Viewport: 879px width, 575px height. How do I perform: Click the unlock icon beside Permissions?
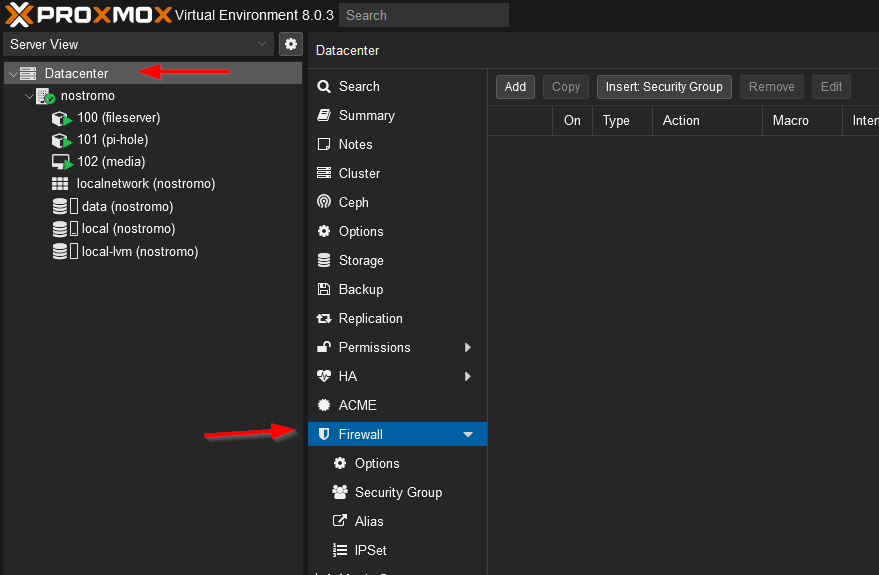click(x=324, y=347)
